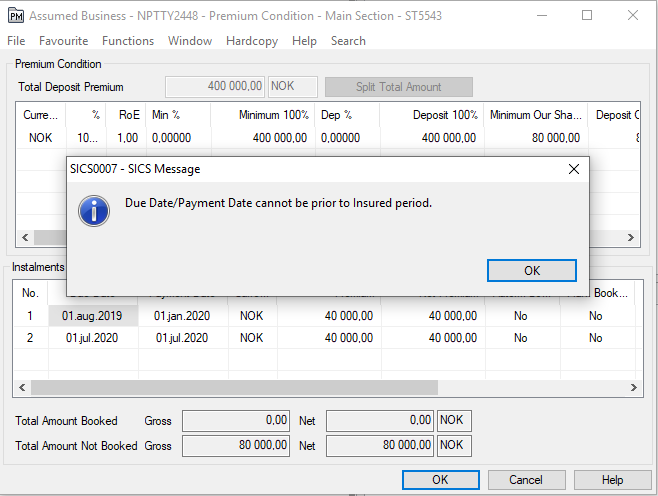Minimize the Assumed Business window
The width and height of the screenshot is (658, 496).
pyautogui.click(x=541, y=16)
